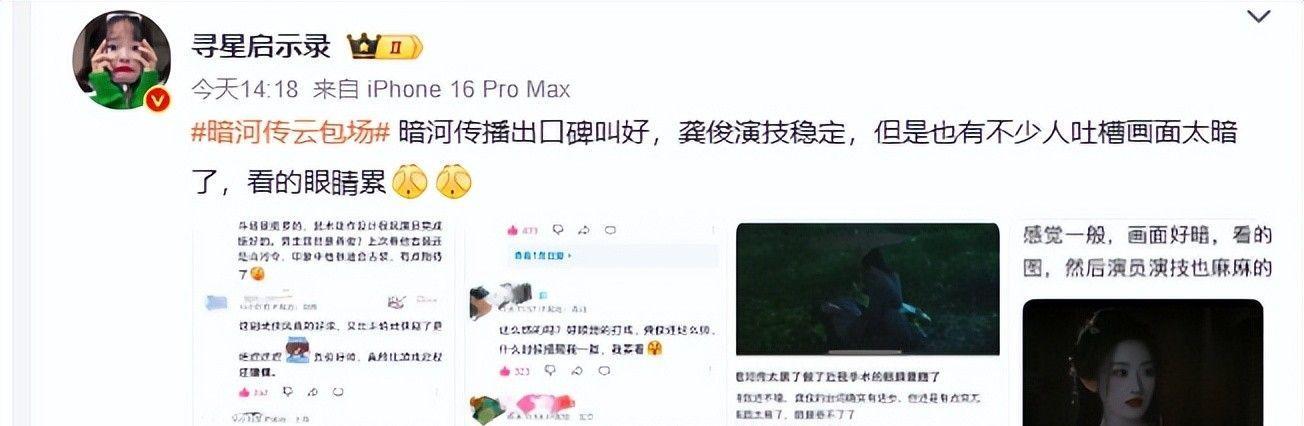Click the 今天14:18 post timestamp
This screenshot has width=1304, height=426.
pos(245,89)
